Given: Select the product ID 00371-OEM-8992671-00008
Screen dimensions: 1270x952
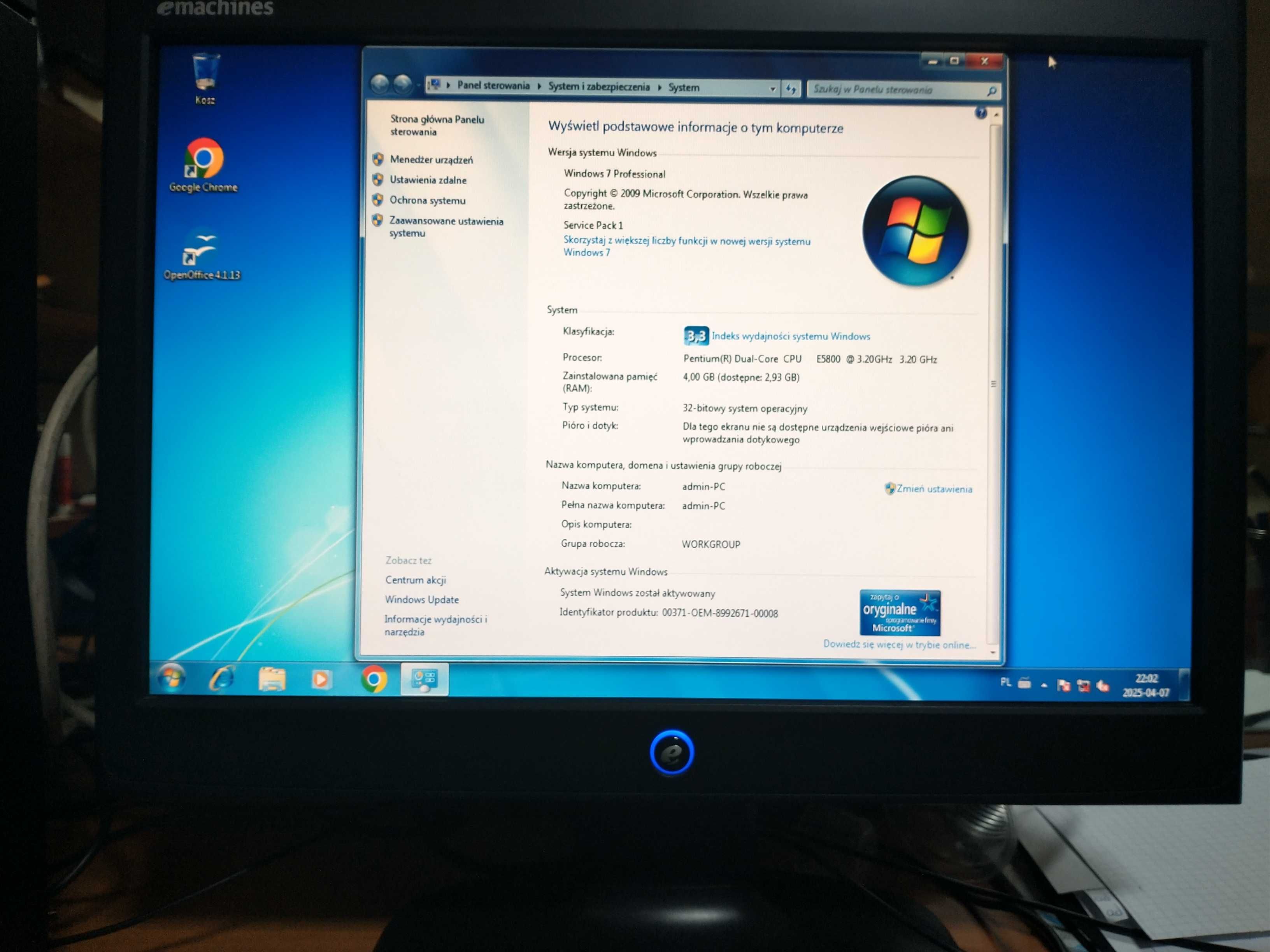Looking at the screenshot, I should [720, 613].
